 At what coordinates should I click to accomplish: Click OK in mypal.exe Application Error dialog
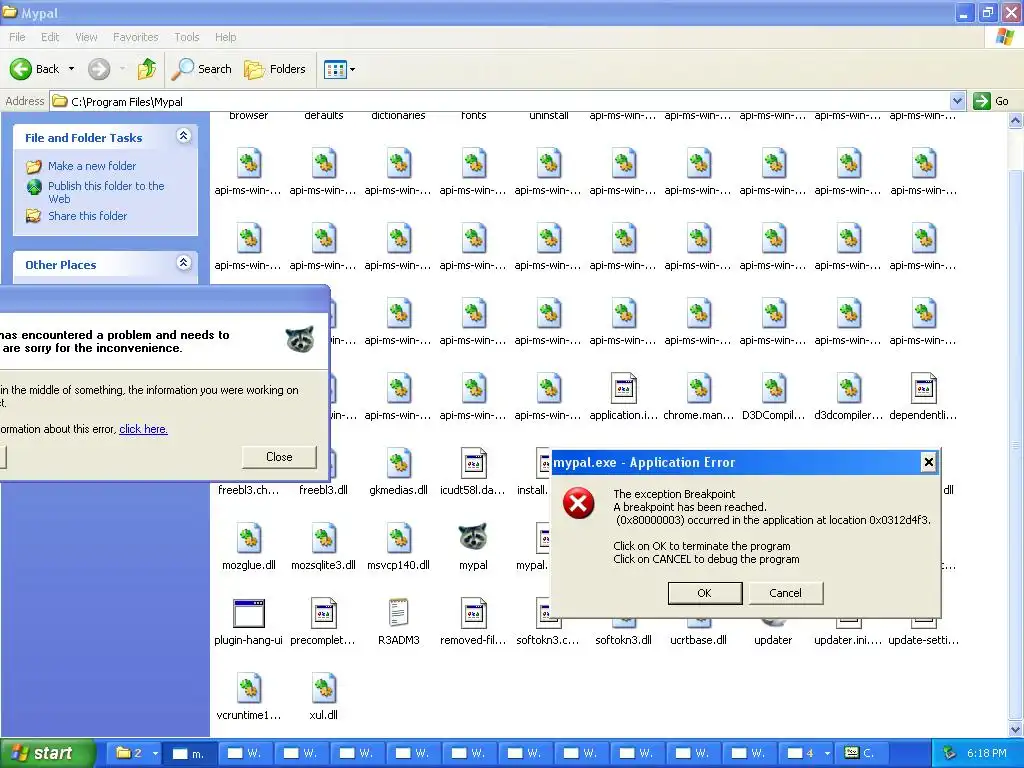click(705, 593)
